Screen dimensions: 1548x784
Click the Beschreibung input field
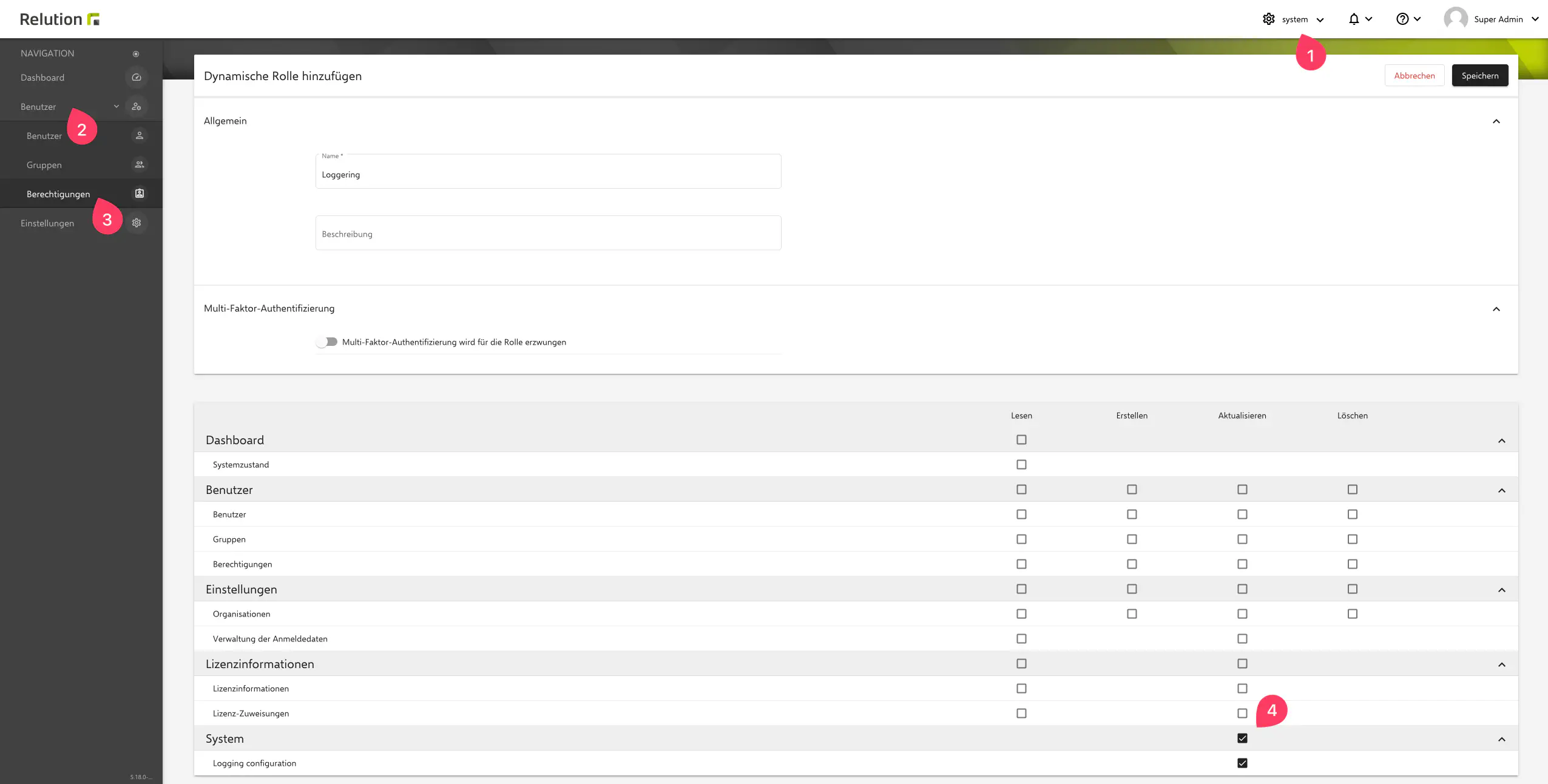(548, 234)
